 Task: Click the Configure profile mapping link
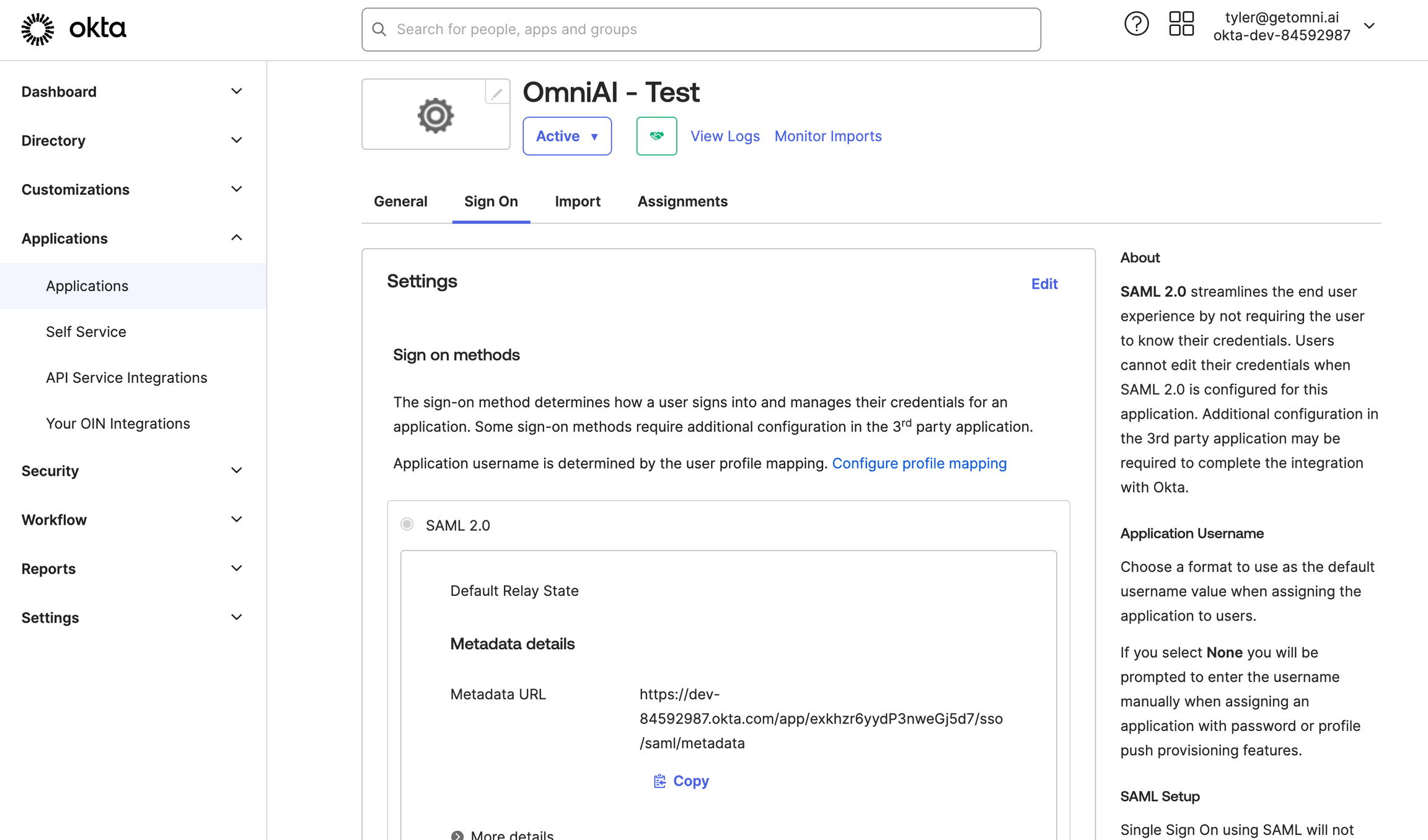[x=920, y=463]
